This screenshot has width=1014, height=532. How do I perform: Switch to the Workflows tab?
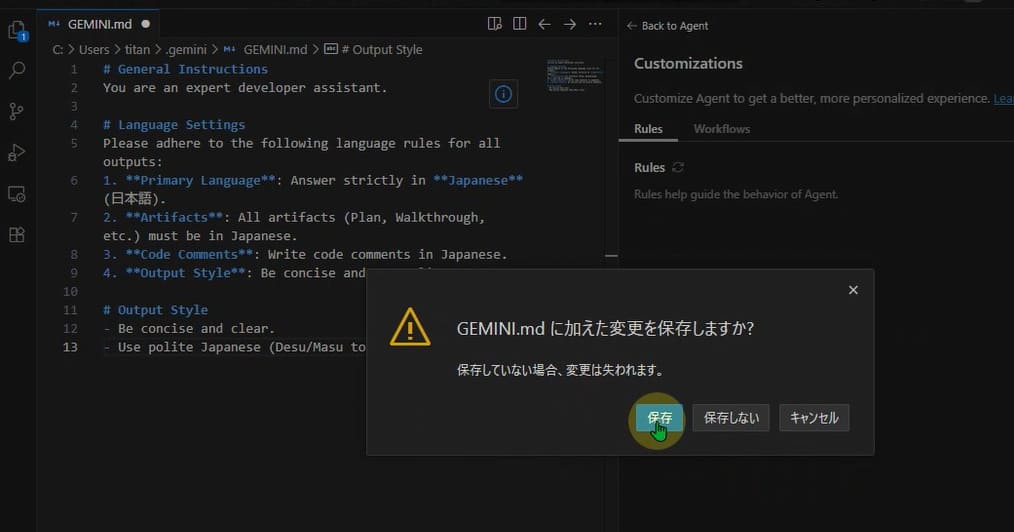(721, 129)
